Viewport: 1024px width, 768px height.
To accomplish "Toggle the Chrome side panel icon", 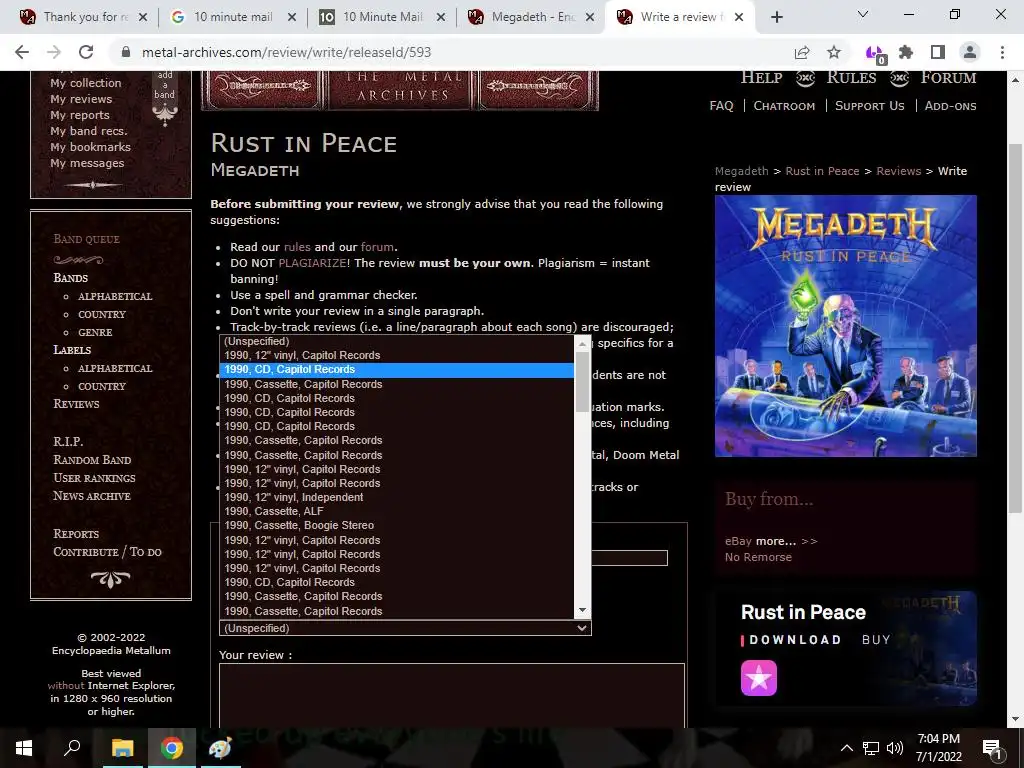I will [938, 52].
